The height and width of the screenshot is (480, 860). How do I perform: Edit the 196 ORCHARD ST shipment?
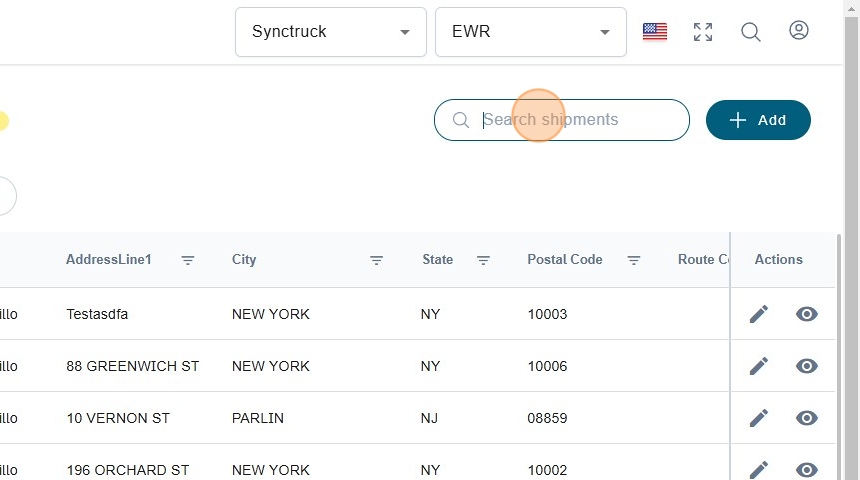click(x=759, y=469)
